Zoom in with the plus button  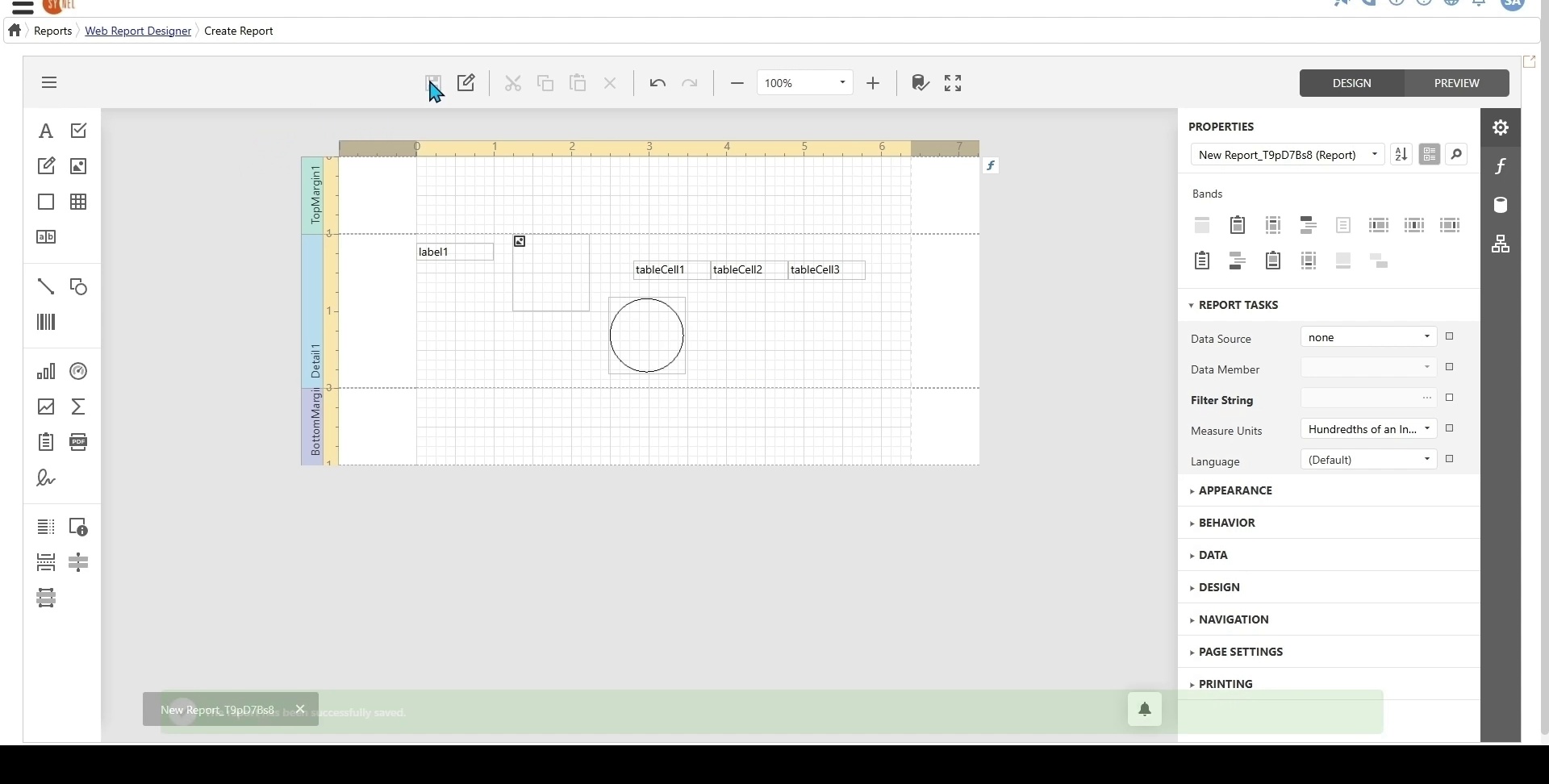873,83
